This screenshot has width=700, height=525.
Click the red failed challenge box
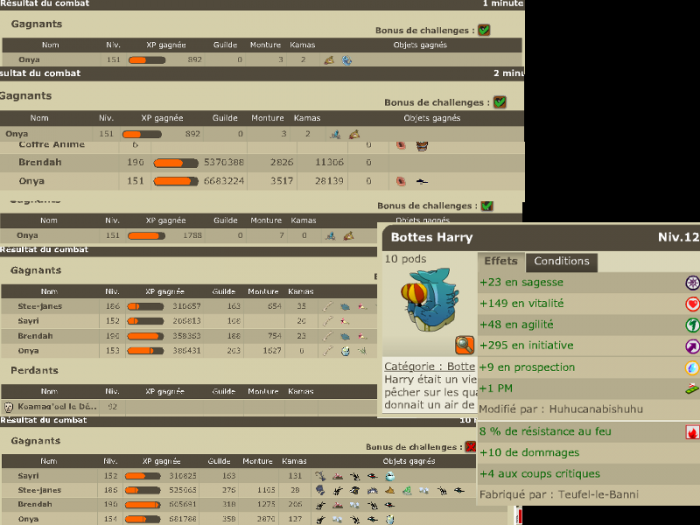click(471, 447)
